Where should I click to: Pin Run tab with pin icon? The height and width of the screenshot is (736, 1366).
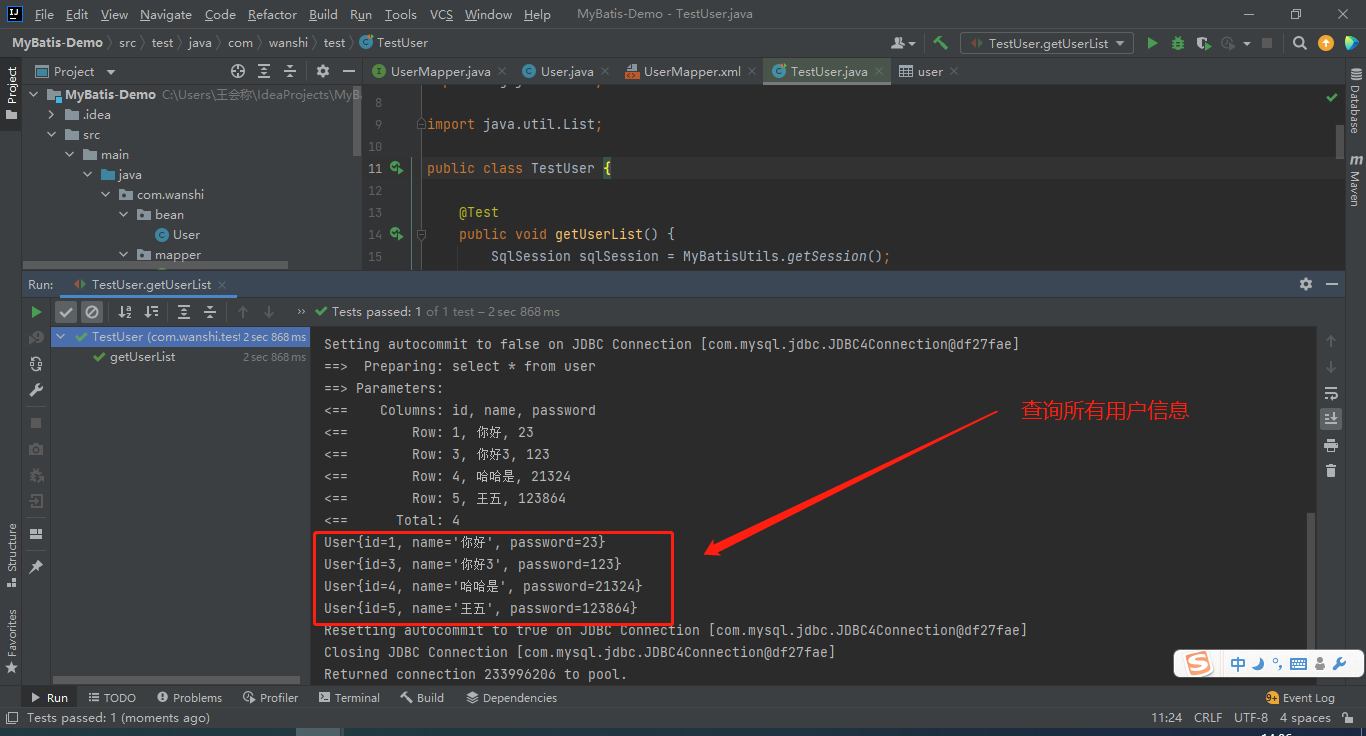pyautogui.click(x=37, y=567)
